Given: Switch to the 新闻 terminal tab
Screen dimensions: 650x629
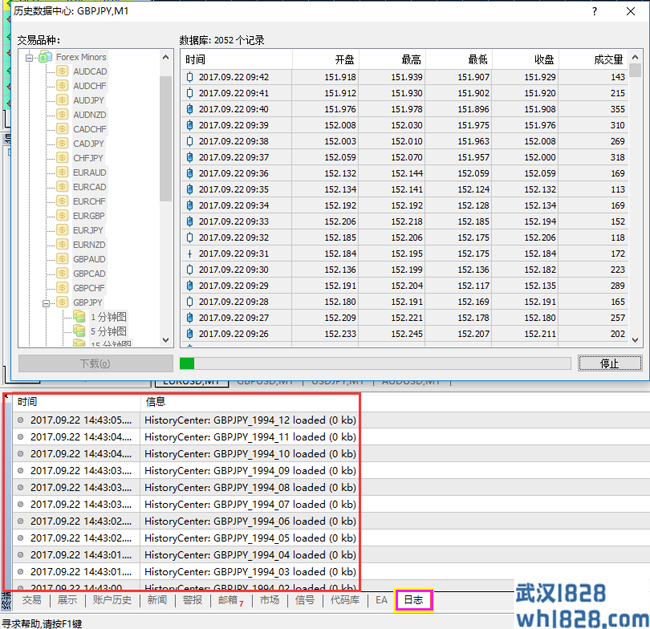Looking at the screenshot, I should [x=157, y=600].
